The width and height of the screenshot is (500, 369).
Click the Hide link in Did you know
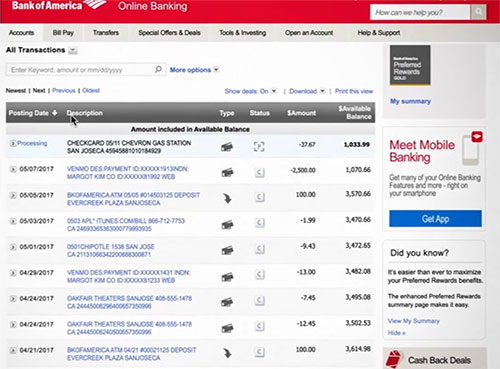396,333
